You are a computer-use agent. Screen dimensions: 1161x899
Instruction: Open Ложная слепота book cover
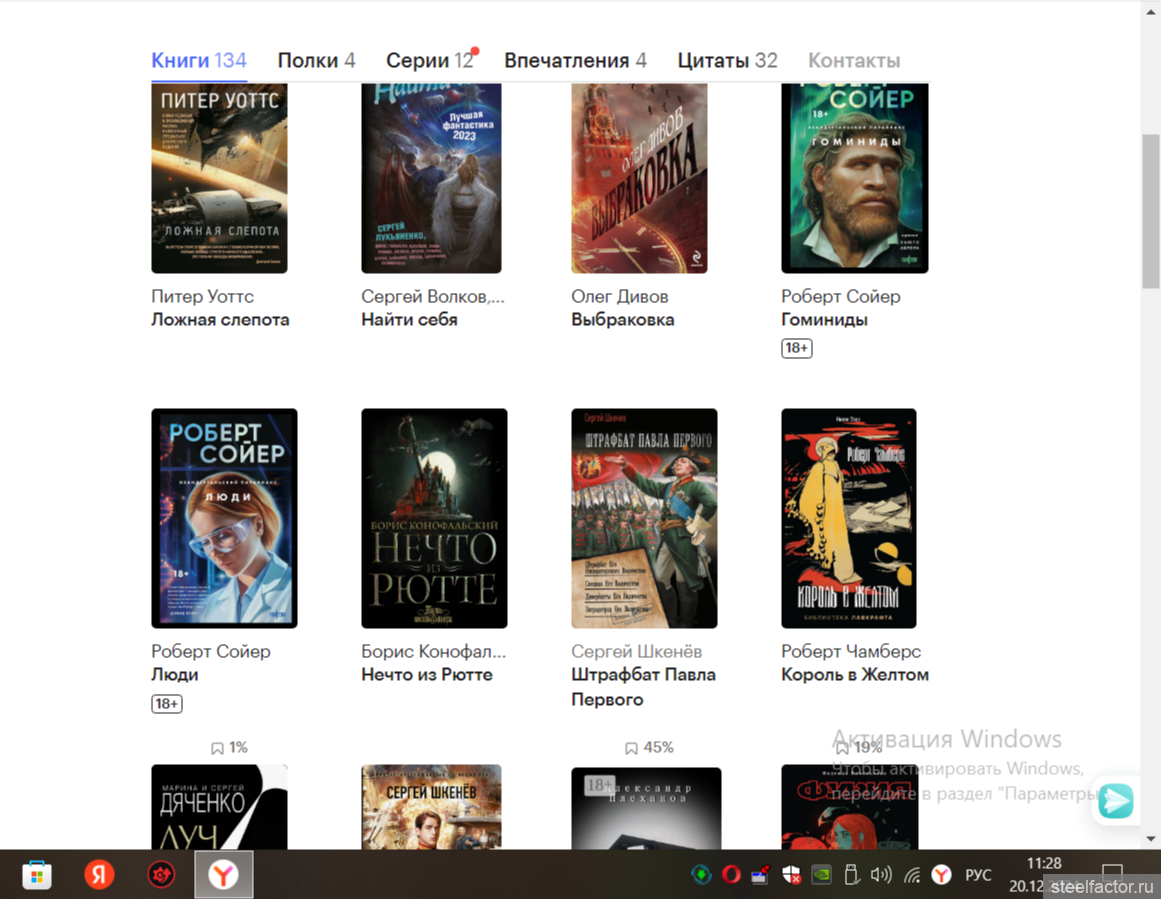click(219, 178)
